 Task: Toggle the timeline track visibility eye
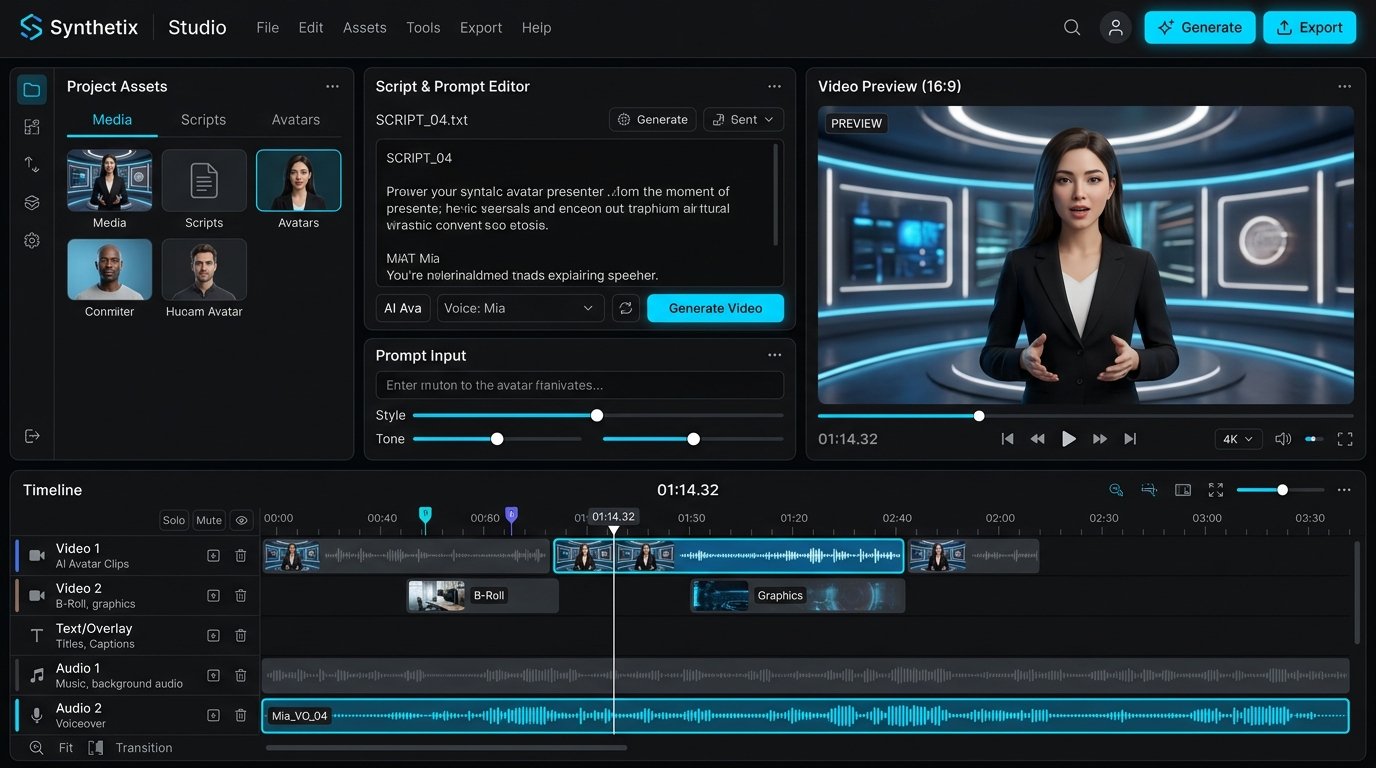(x=241, y=520)
